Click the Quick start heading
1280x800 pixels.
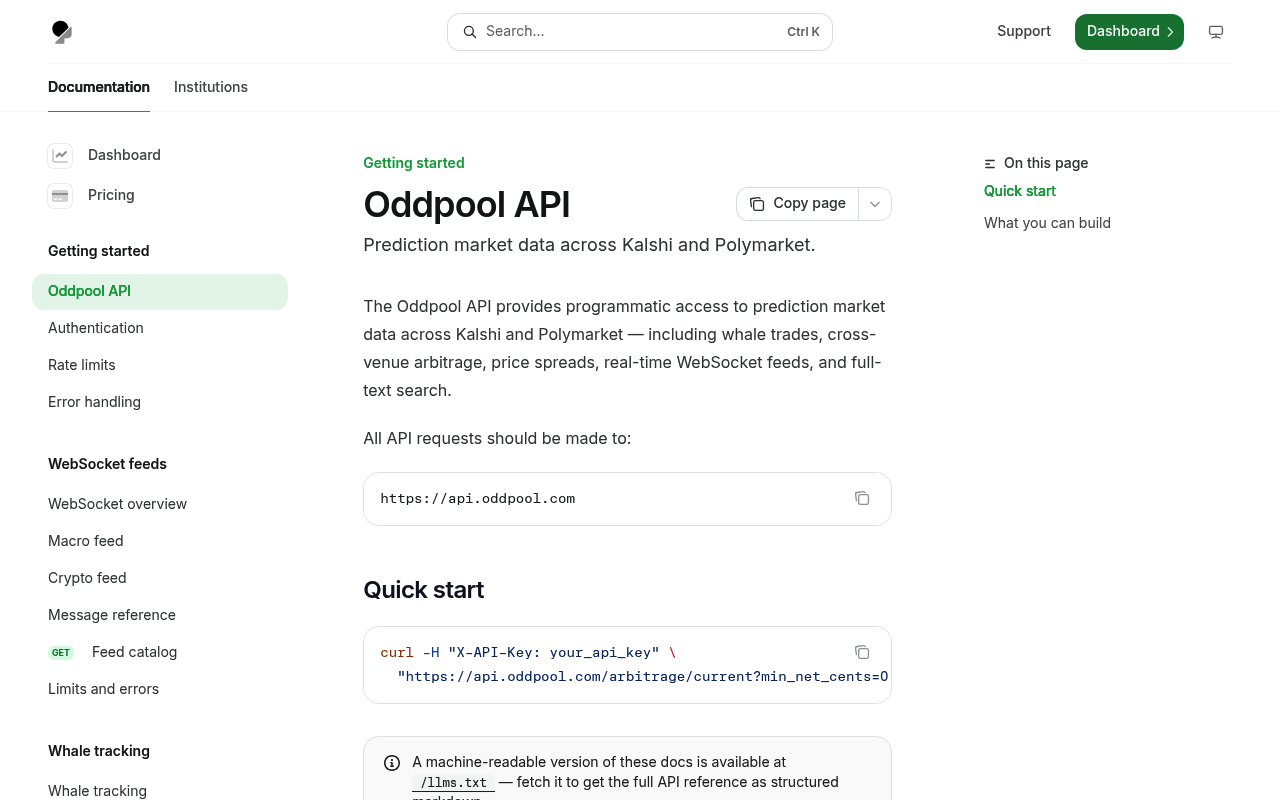pos(424,590)
